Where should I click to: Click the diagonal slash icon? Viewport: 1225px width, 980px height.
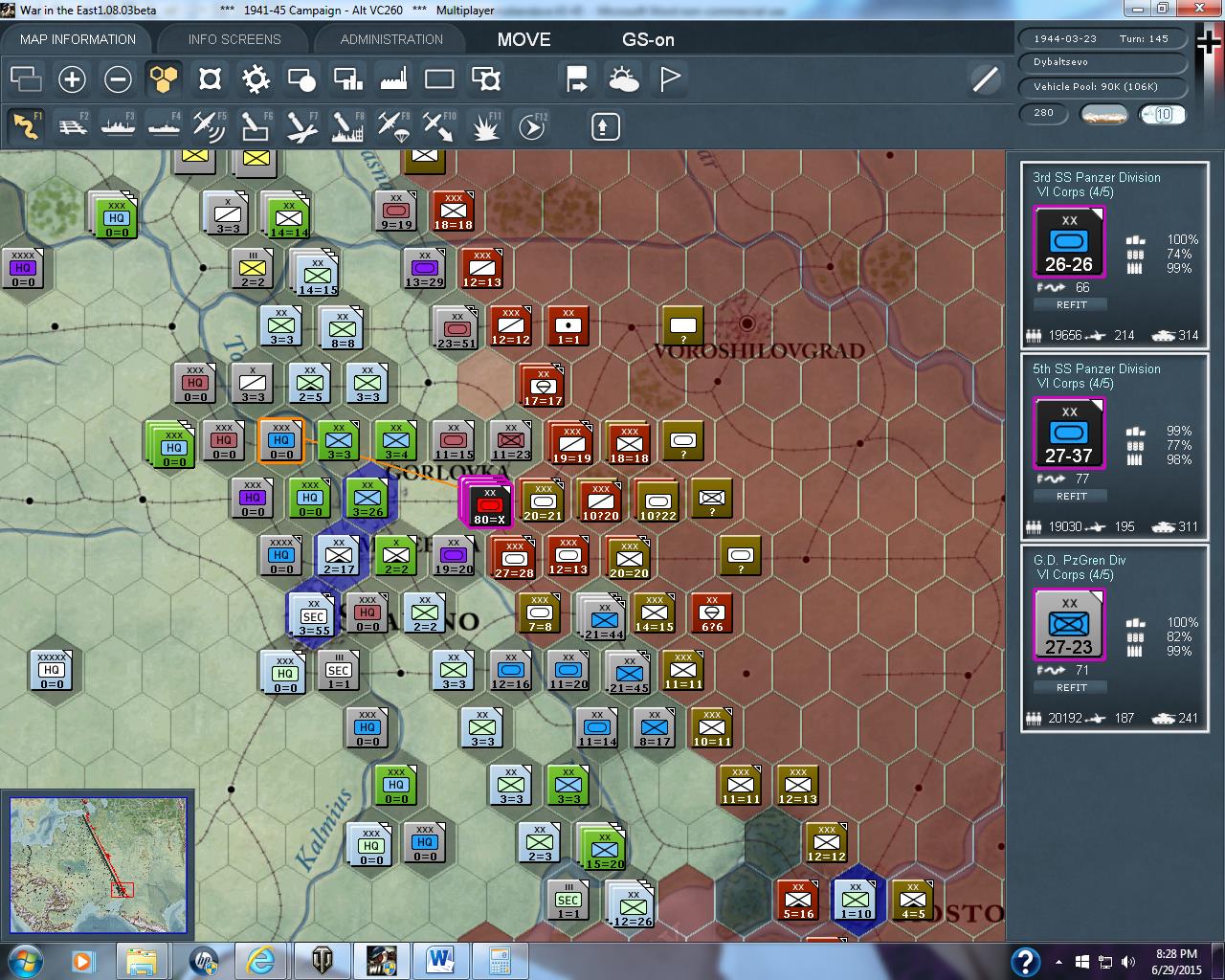click(985, 78)
